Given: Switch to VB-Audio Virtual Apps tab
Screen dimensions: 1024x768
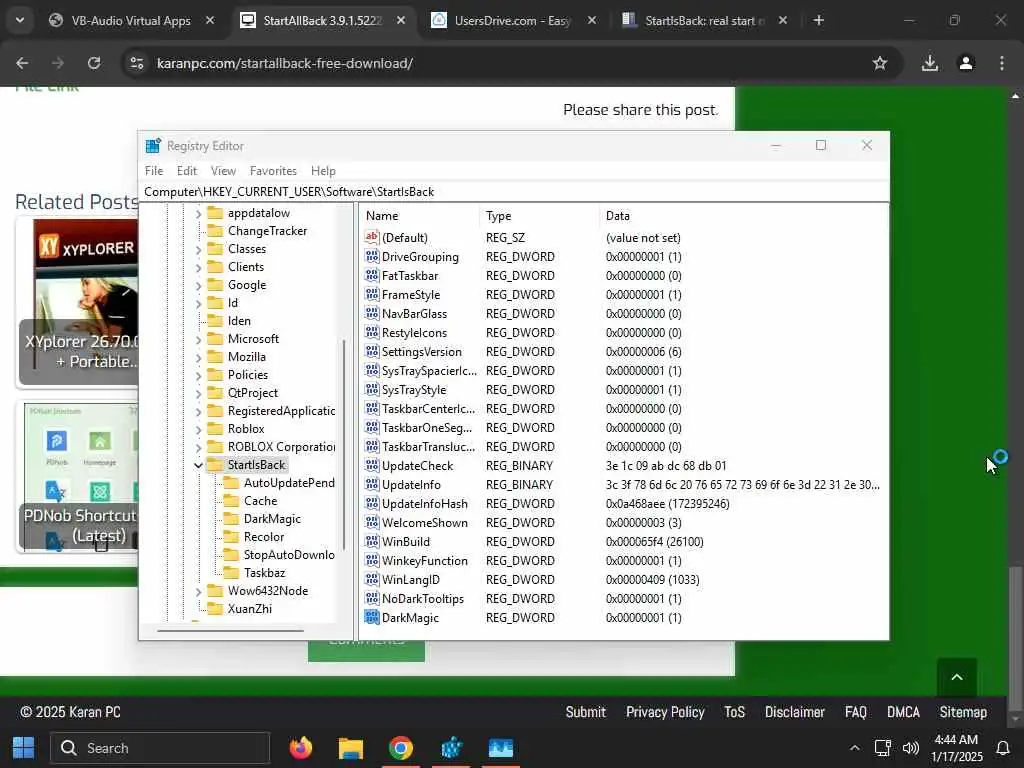Looking at the screenshot, I should point(131,20).
